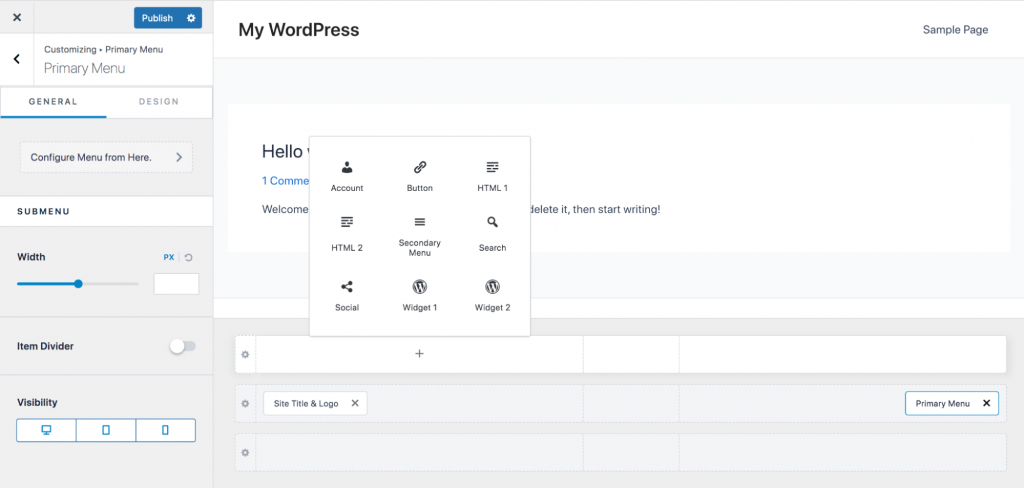
Task: Open the PX unit selector for Width
Action: pyautogui.click(x=168, y=257)
